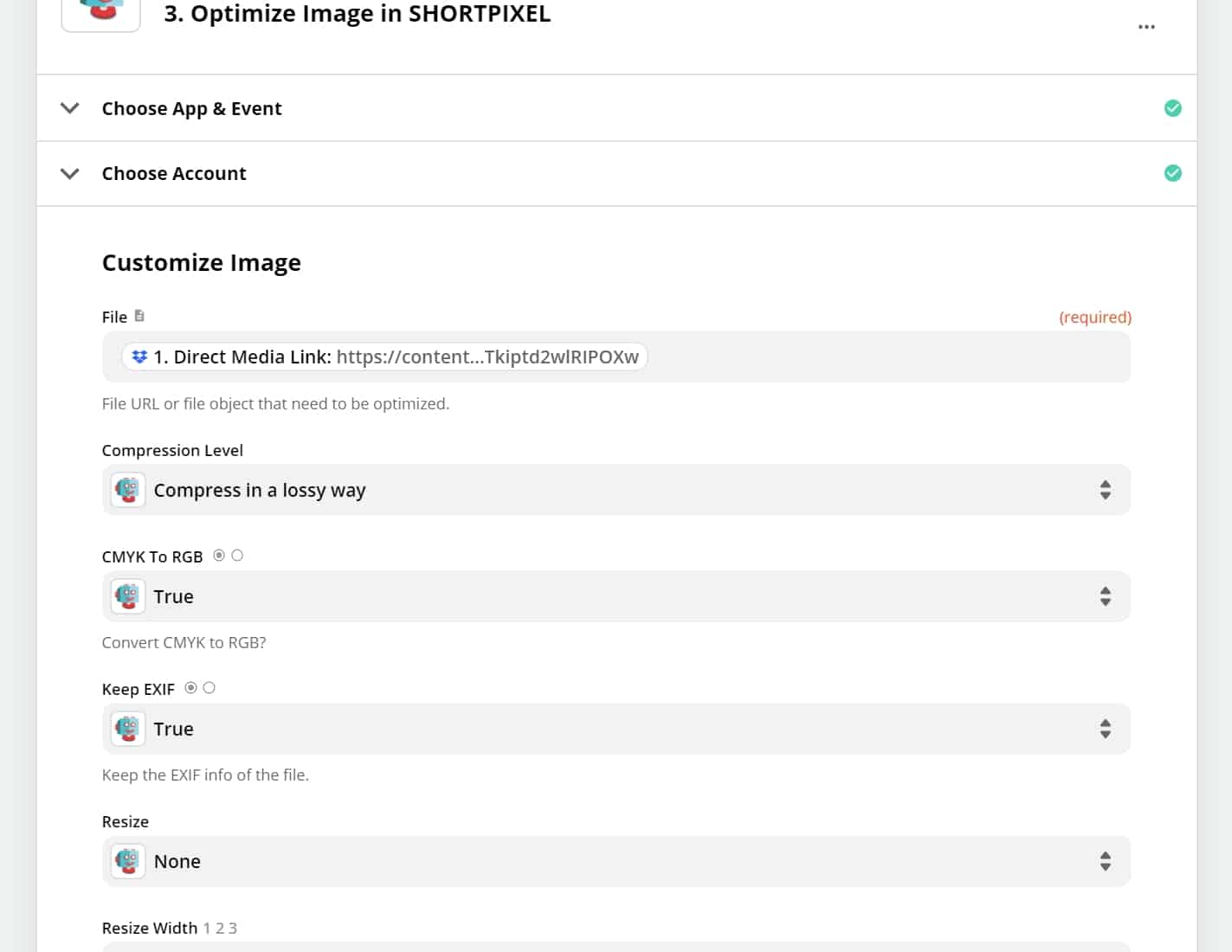Click the Dropbox icon in the File field
This screenshot has width=1232, height=952.
coord(139,357)
